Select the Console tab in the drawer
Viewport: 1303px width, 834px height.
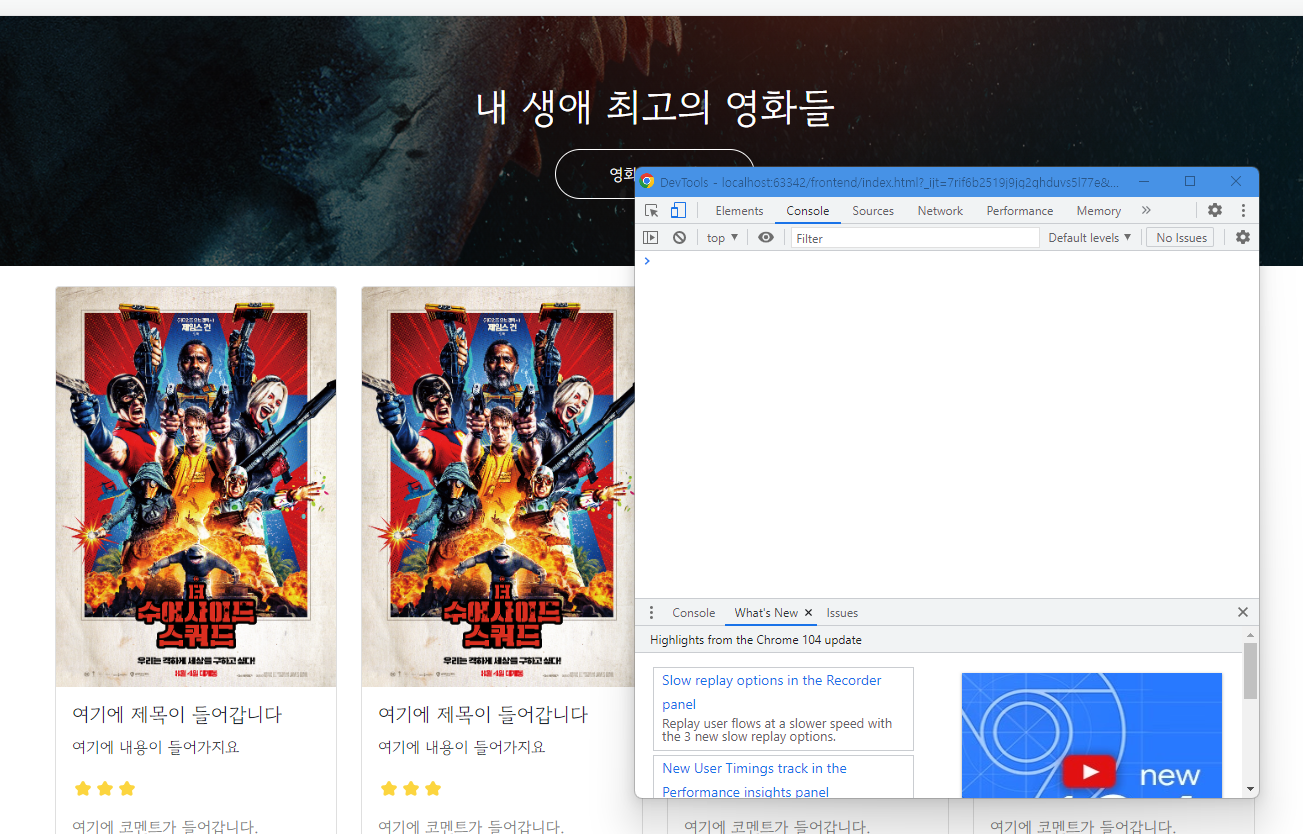point(693,613)
